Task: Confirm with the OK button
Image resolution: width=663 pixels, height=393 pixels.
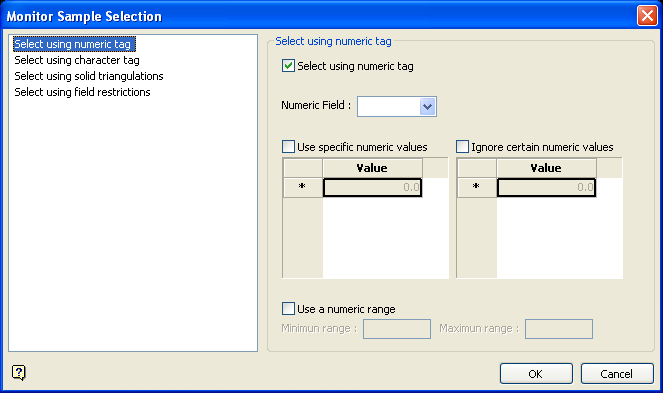Action: (x=536, y=374)
